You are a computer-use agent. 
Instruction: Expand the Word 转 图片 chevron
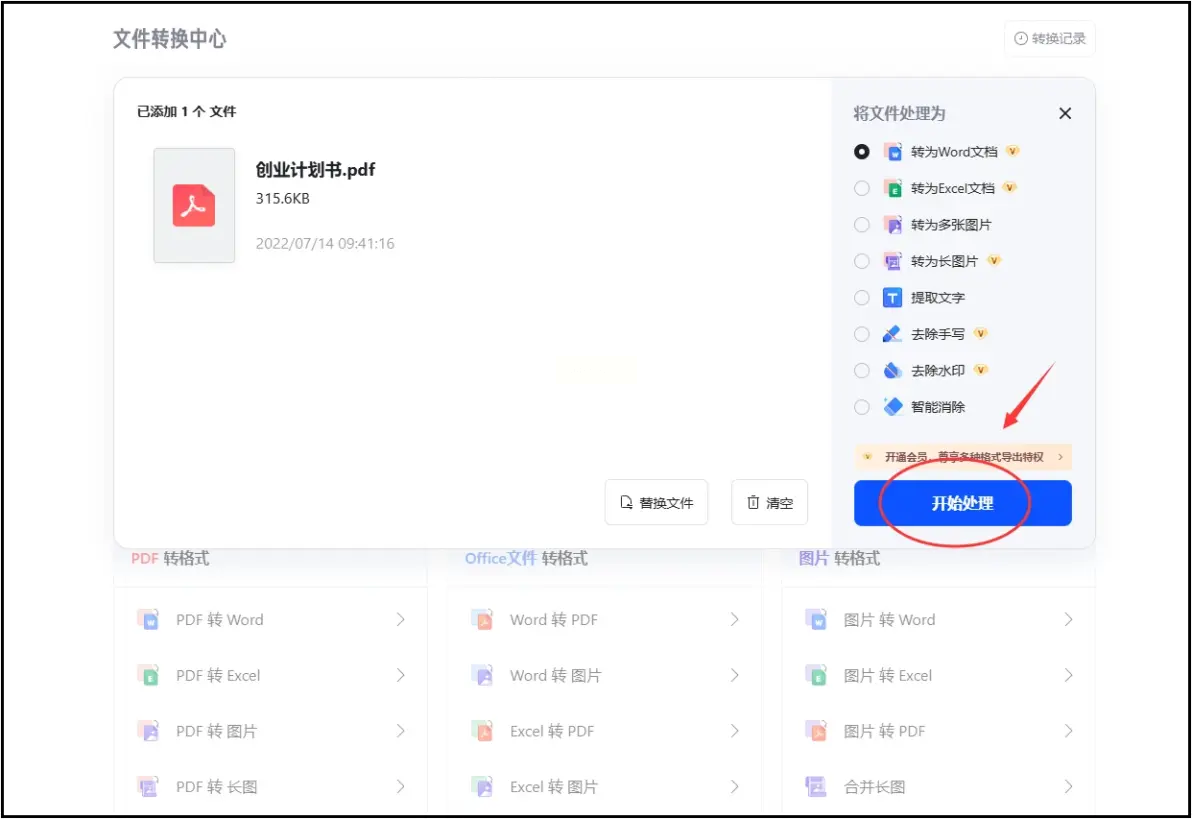[734, 675]
